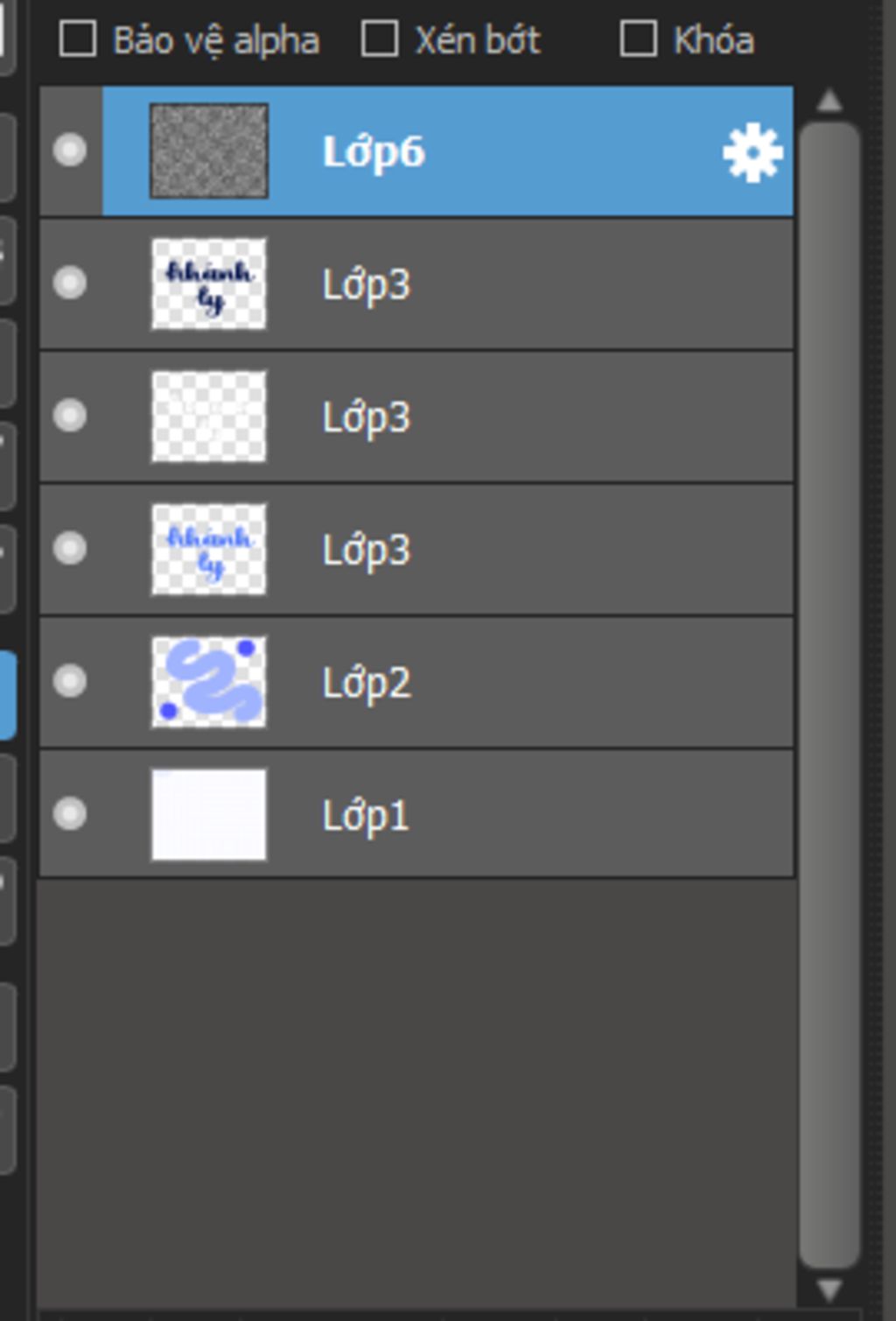This screenshot has width=896, height=1321.
Task: Tick the Xén bớt checkbox
Action: point(380,39)
